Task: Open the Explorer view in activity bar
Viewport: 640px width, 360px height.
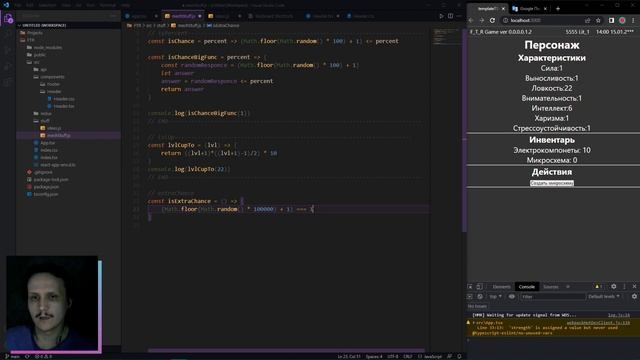Action: click(8, 19)
